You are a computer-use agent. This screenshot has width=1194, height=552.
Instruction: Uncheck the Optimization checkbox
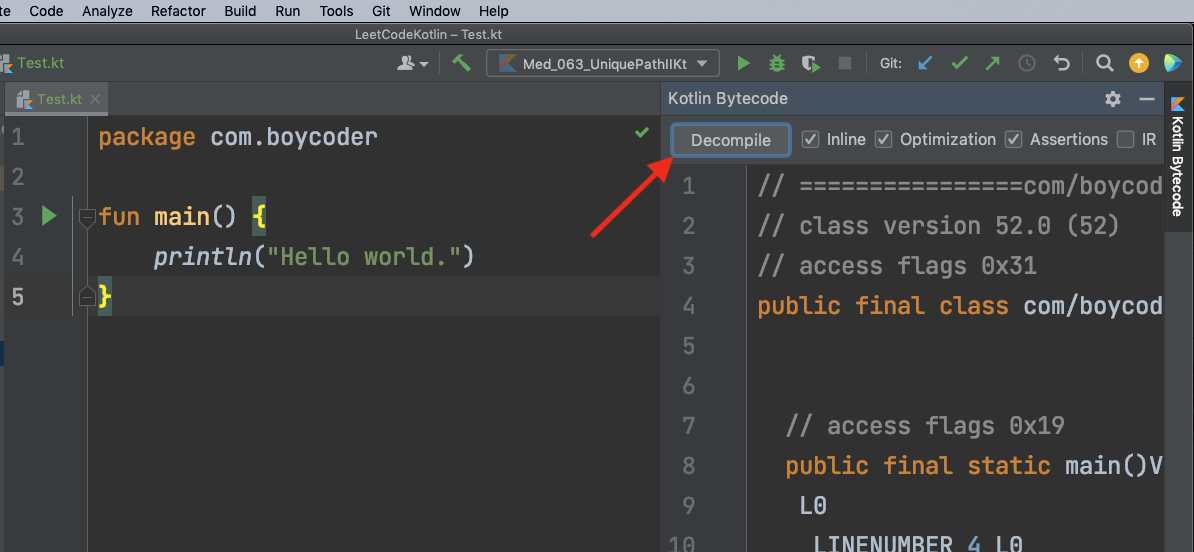[x=884, y=139]
